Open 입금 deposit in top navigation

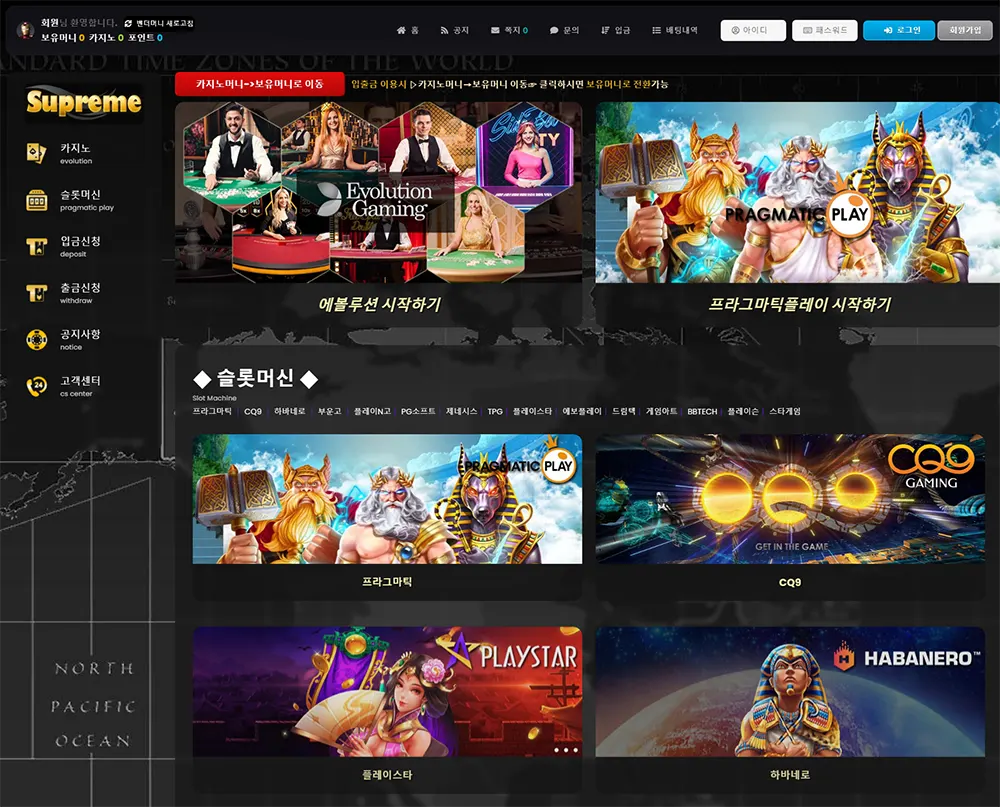pos(615,30)
